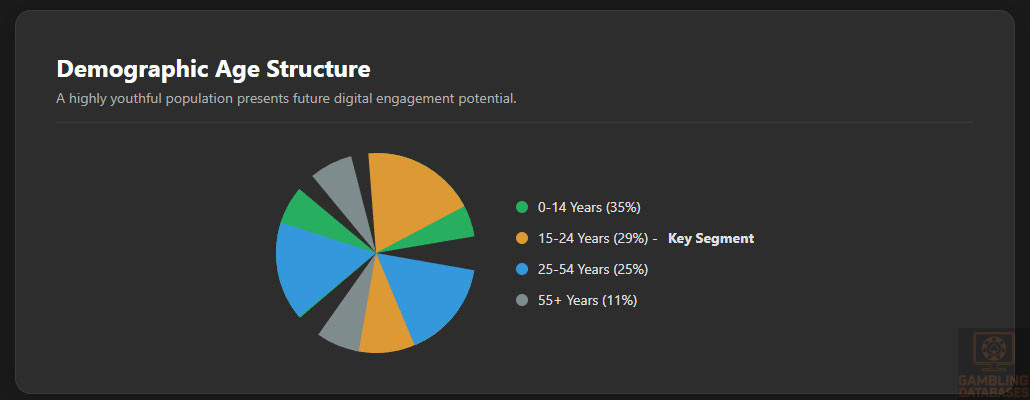Click the blue pie slice on the left

point(309,268)
